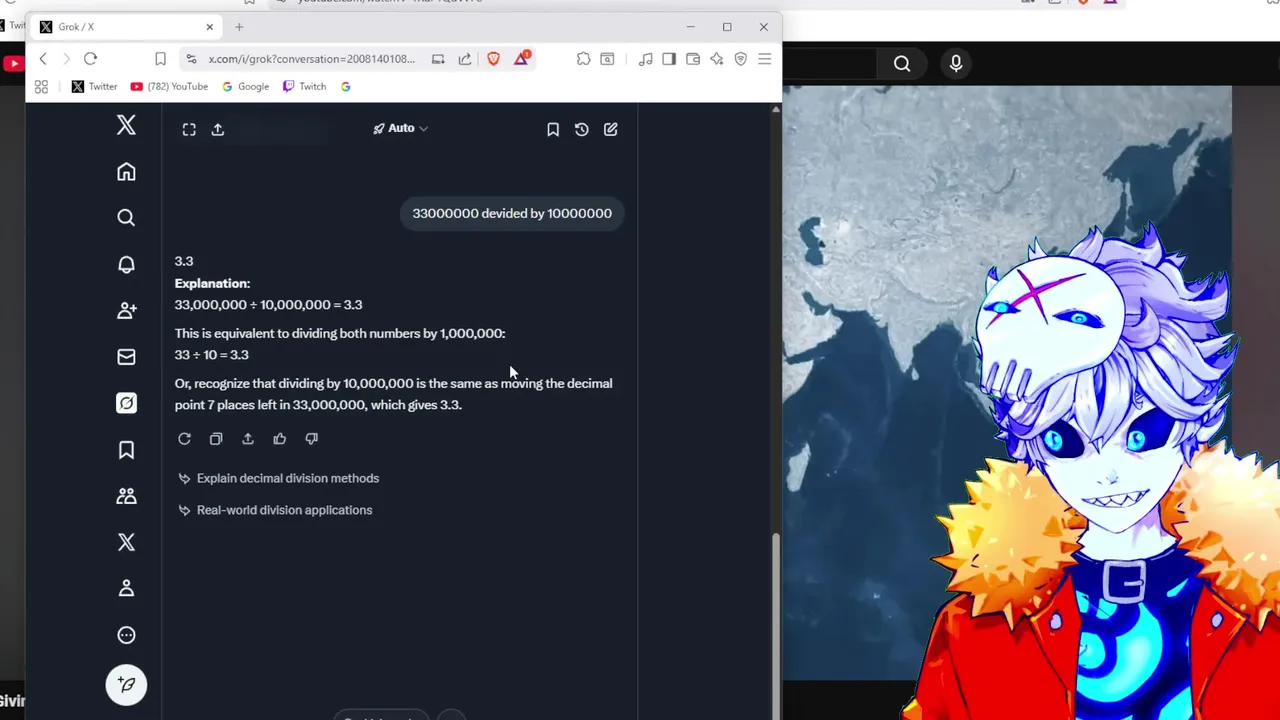Open Home feed from the sidebar
The height and width of the screenshot is (720, 1280).
click(x=126, y=172)
